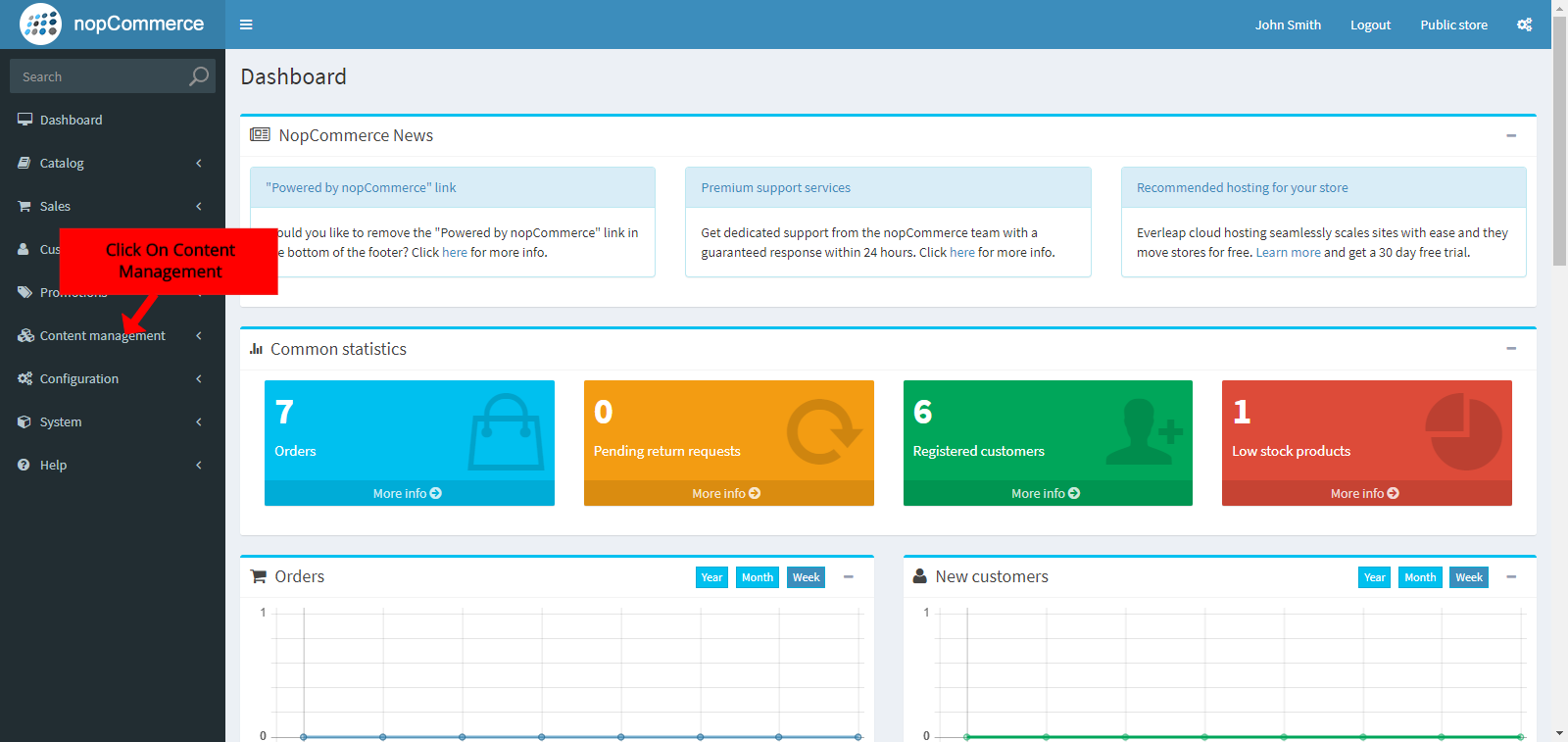Open Recommended hosting for your store title
Image resolution: width=1568 pixels, height=742 pixels.
[x=1242, y=187]
